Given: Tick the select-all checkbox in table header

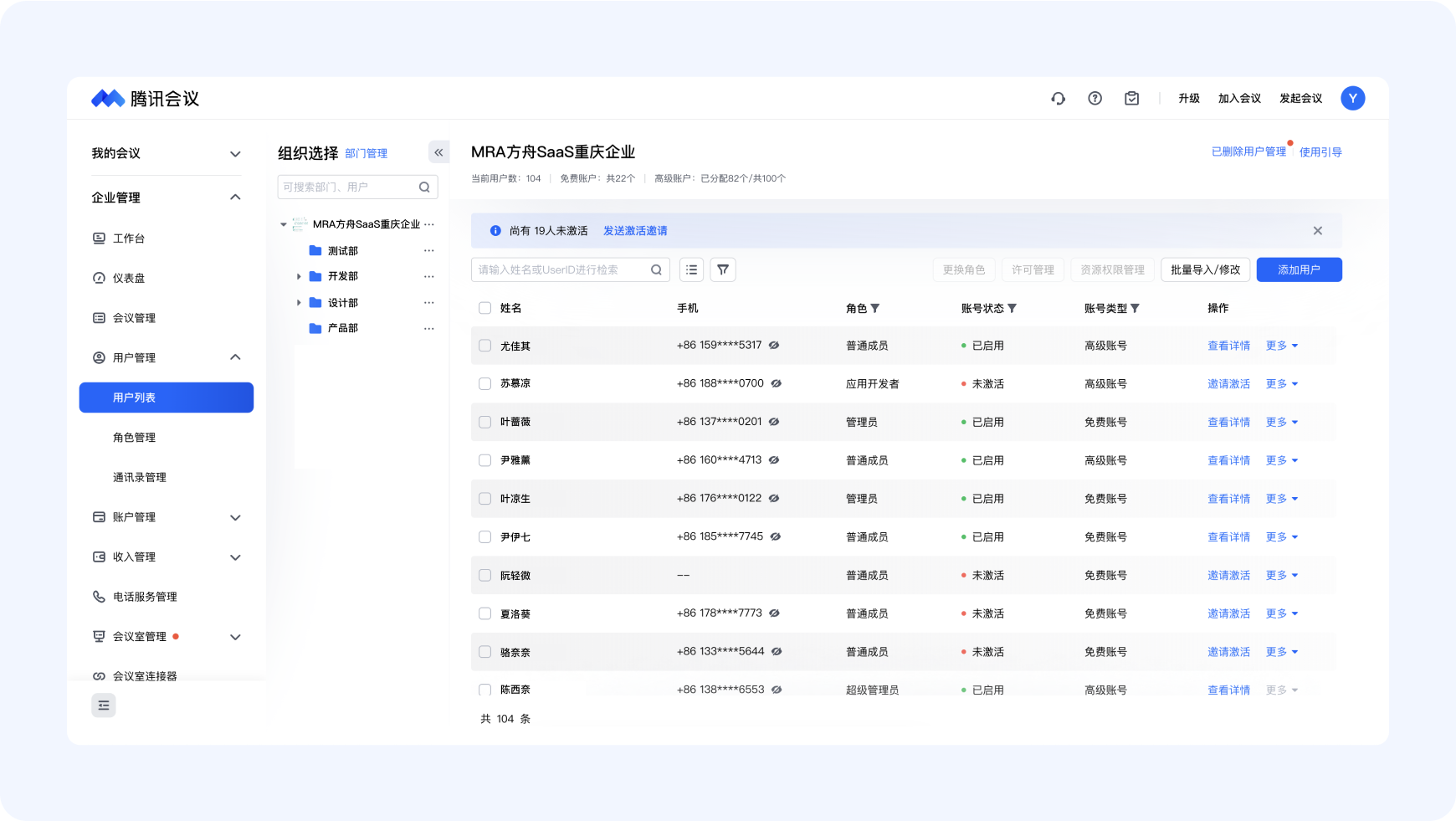Looking at the screenshot, I should coord(484,308).
